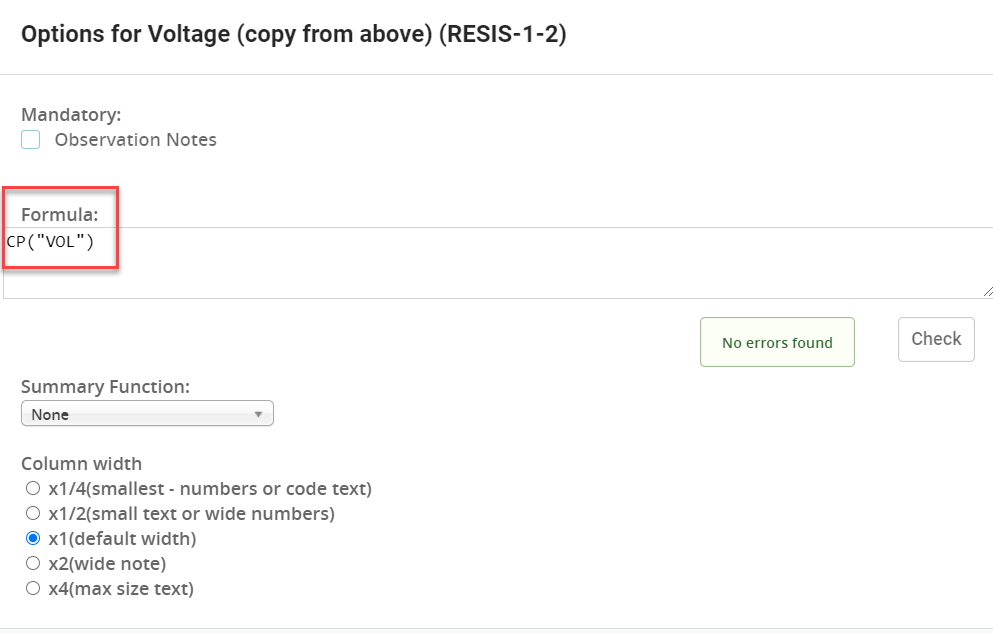Select the x1/2 small text radio button
This screenshot has width=993, height=634.
tap(33, 513)
